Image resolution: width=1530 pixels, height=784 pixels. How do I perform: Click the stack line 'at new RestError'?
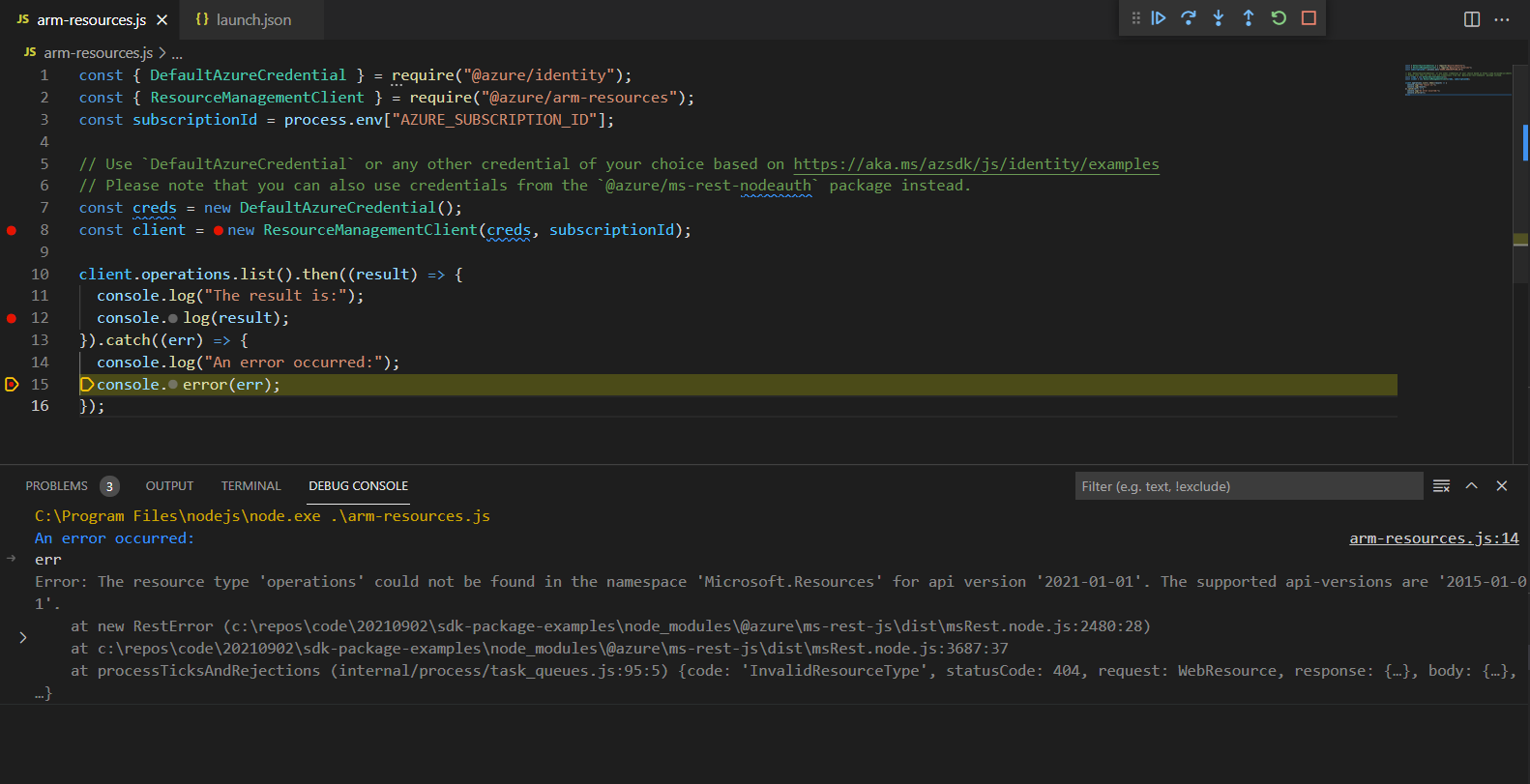click(610, 626)
